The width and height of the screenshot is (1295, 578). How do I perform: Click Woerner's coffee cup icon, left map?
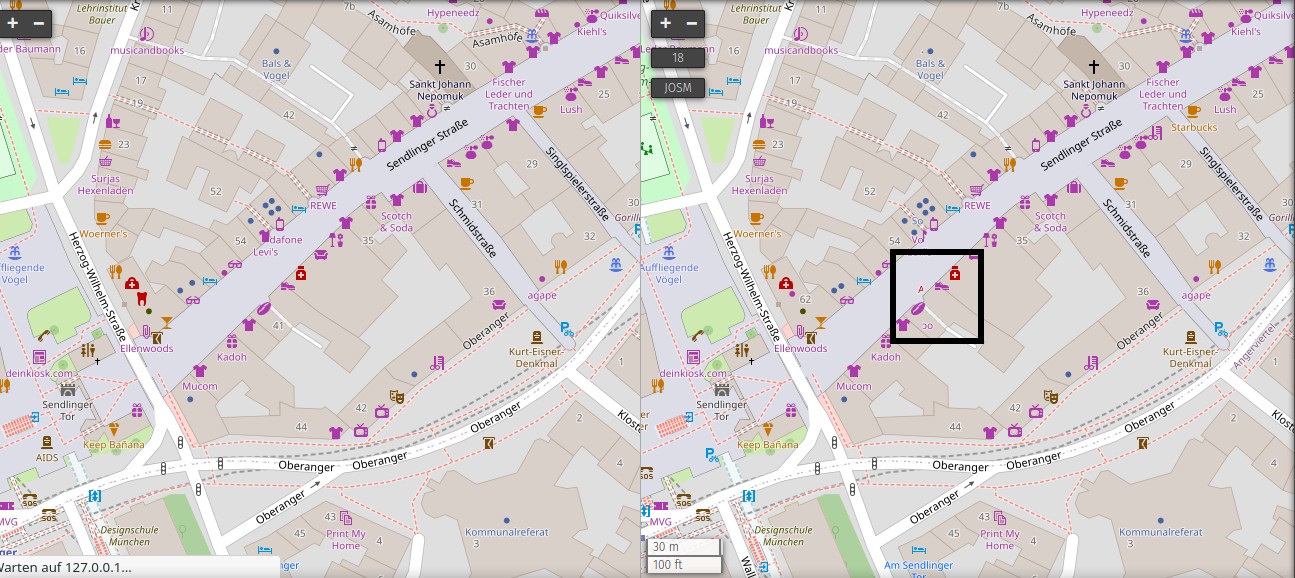point(102,218)
